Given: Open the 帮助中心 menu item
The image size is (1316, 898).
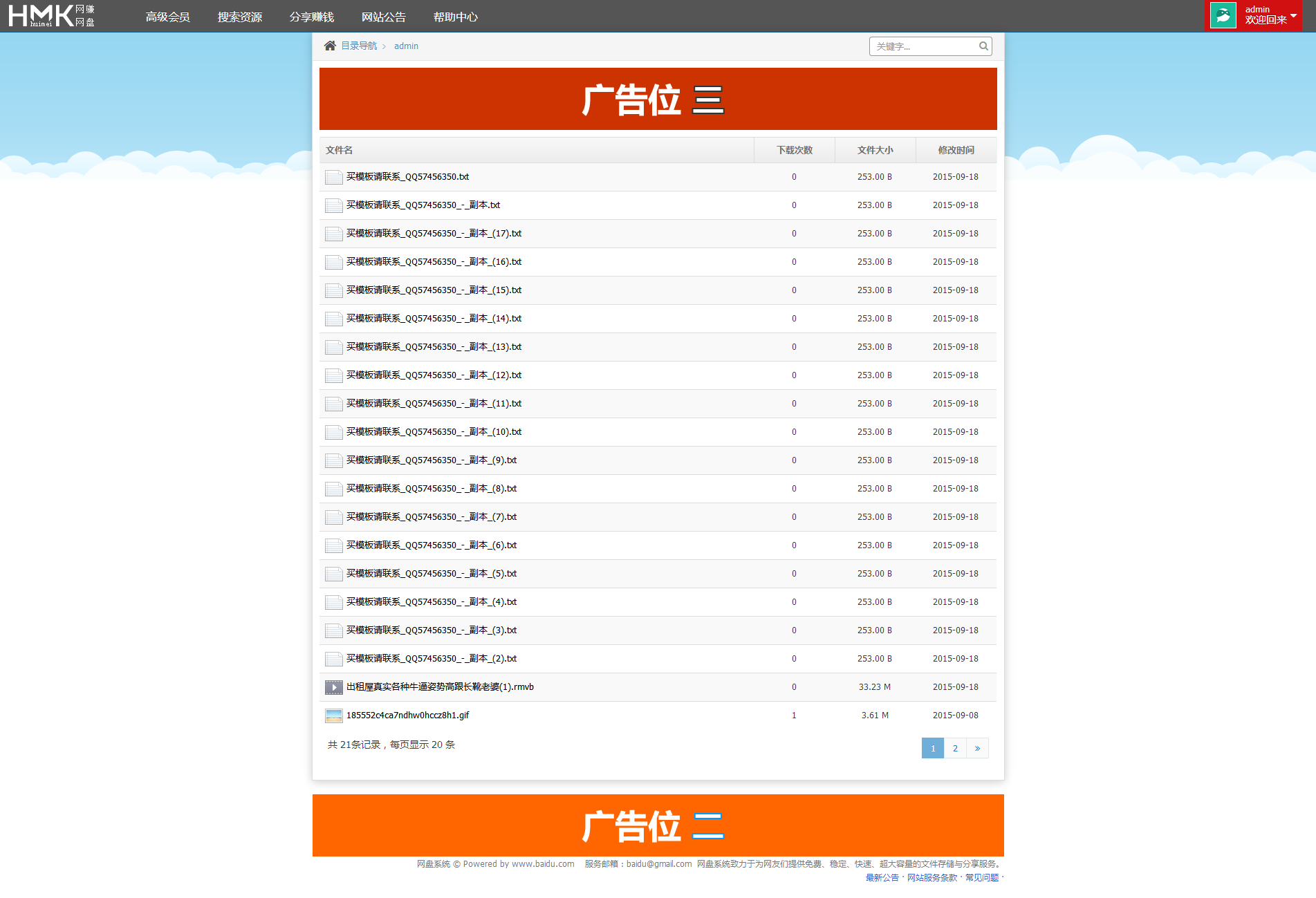Looking at the screenshot, I should tap(455, 17).
